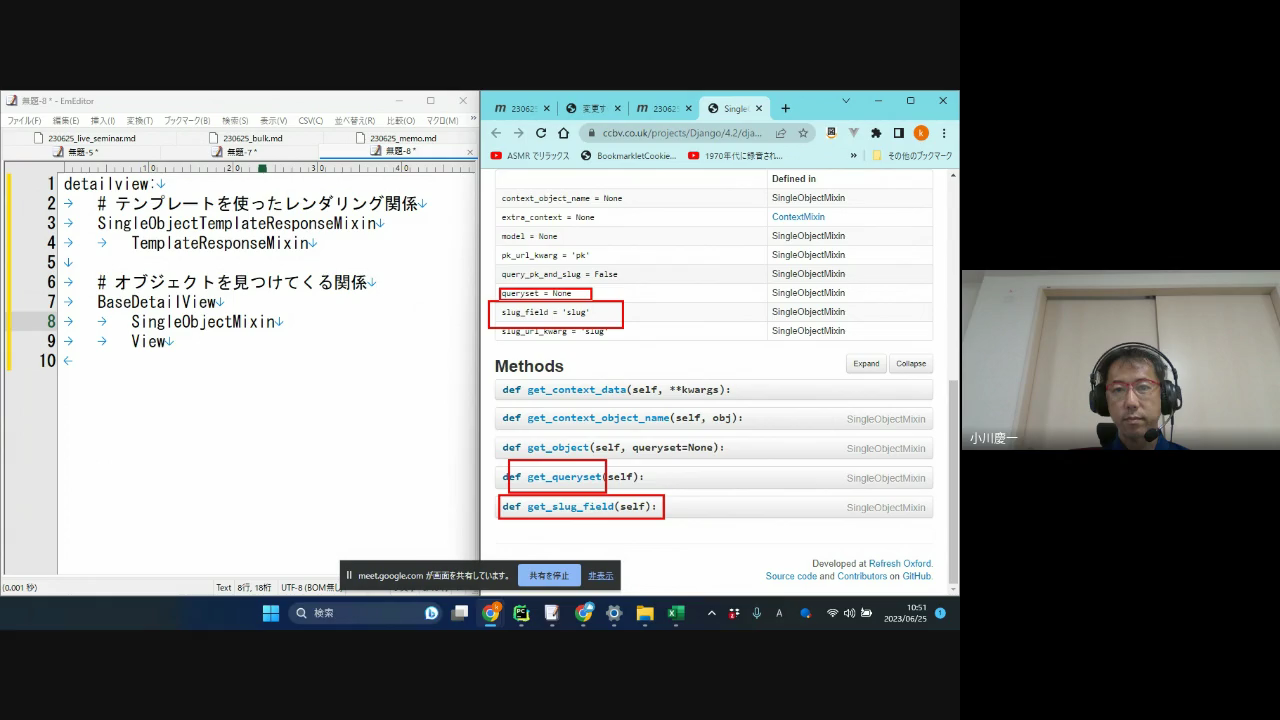Reload the ccbv.co.uk page
Image resolution: width=1280 pixels, height=720 pixels.
point(541,133)
